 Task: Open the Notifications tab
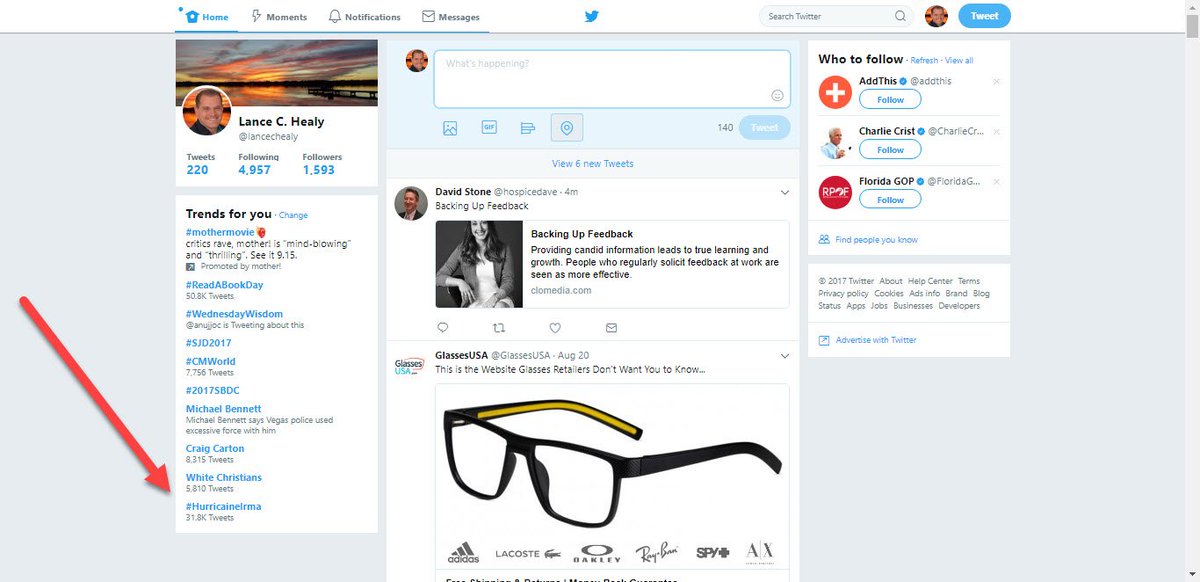(364, 16)
